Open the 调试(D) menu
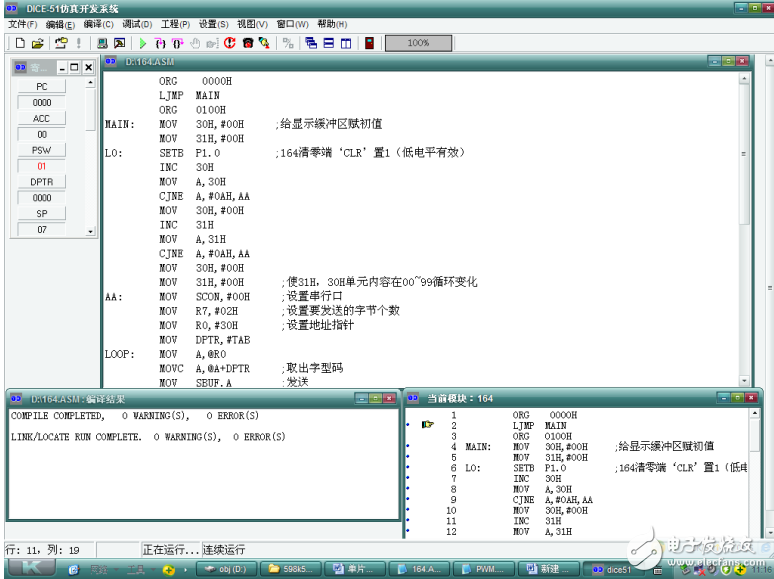Image resolution: width=774 pixels, height=579 pixels. [x=137, y=24]
